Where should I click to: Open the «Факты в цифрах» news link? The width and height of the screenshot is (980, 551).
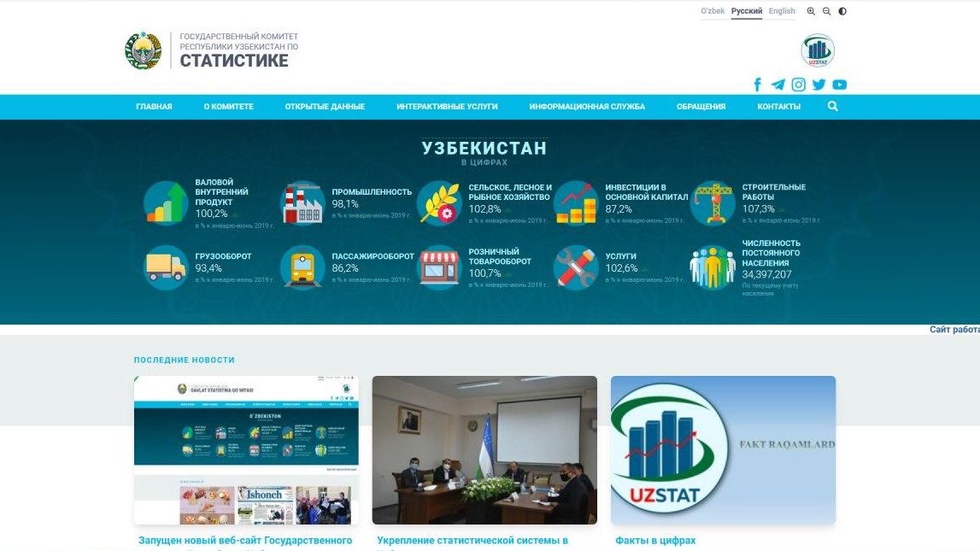tap(653, 541)
